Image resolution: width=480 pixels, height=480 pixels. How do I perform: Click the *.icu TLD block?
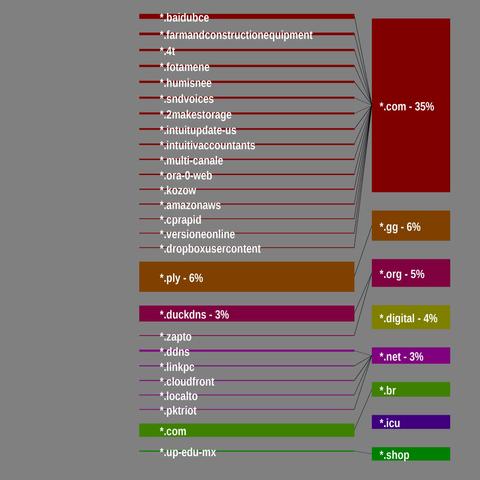pos(411,422)
